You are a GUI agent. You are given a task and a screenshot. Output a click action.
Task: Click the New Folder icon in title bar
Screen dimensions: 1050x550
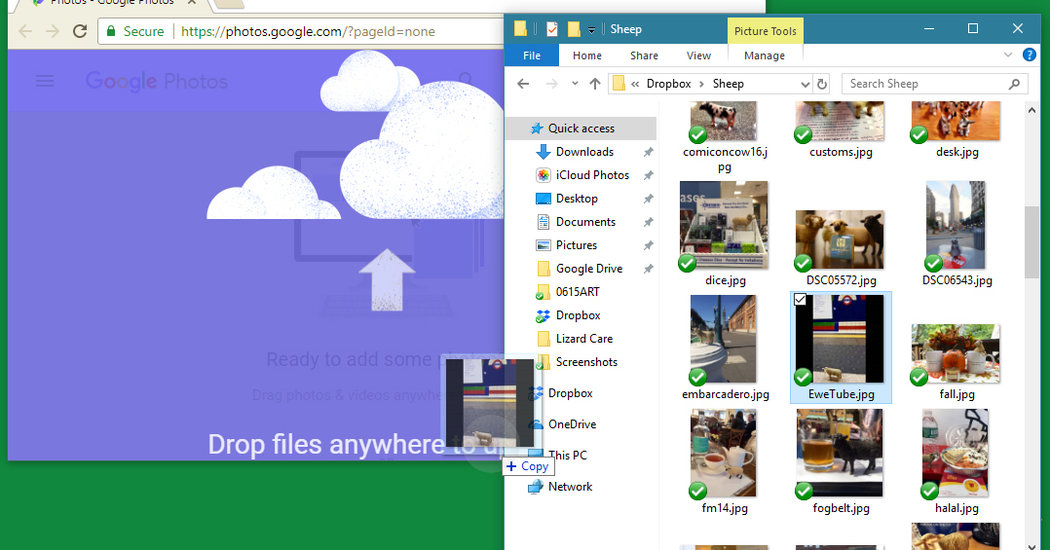pyautogui.click(x=574, y=29)
